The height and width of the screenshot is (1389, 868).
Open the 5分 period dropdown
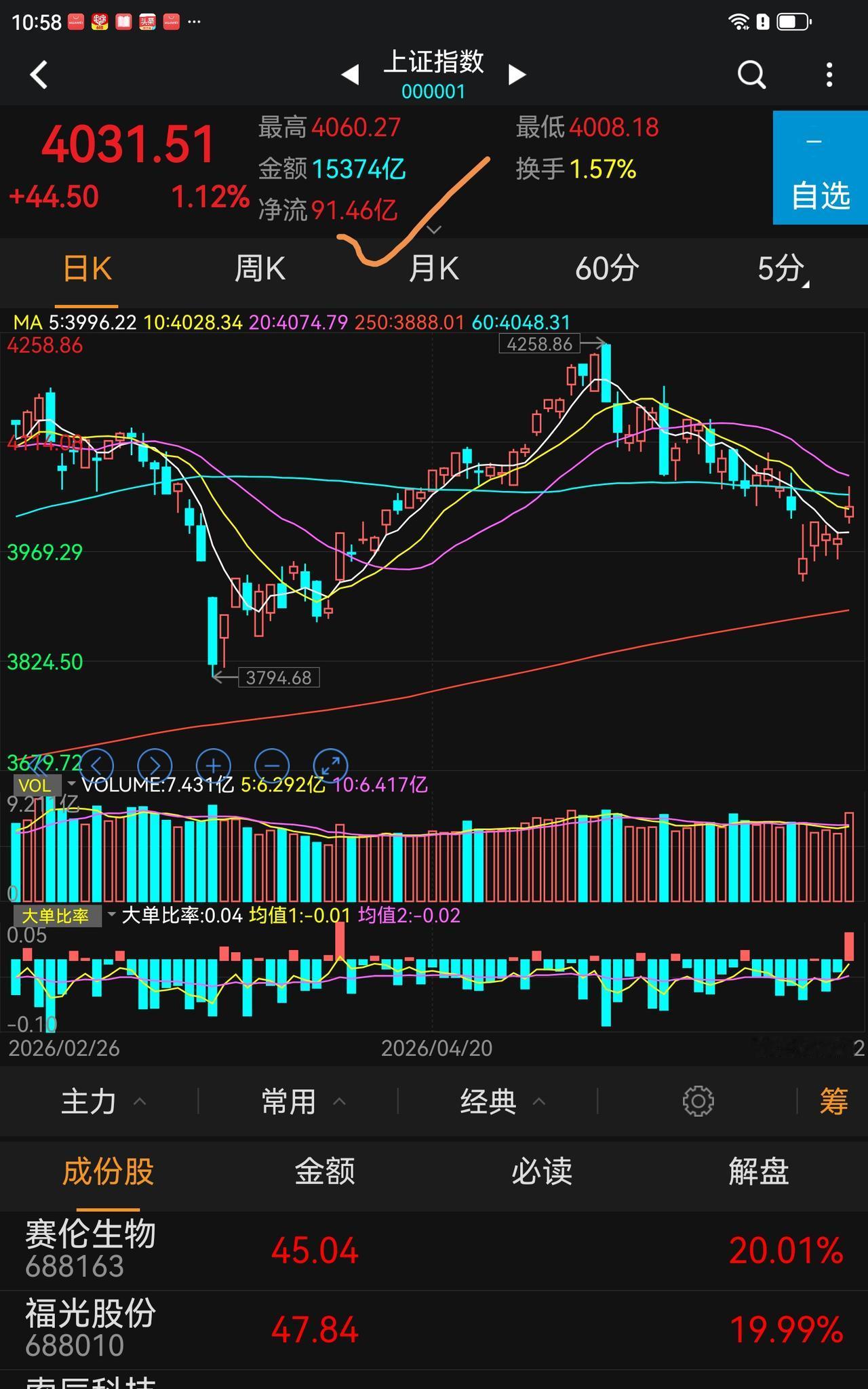pyautogui.click(x=782, y=269)
